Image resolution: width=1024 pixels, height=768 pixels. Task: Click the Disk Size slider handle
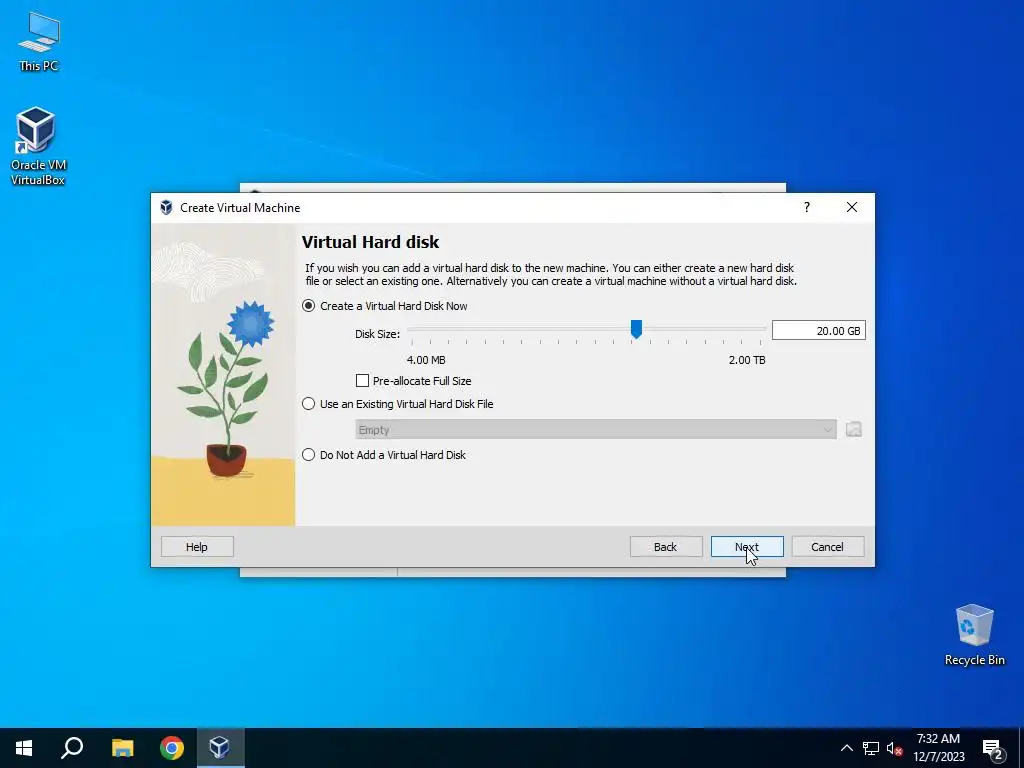click(x=636, y=329)
